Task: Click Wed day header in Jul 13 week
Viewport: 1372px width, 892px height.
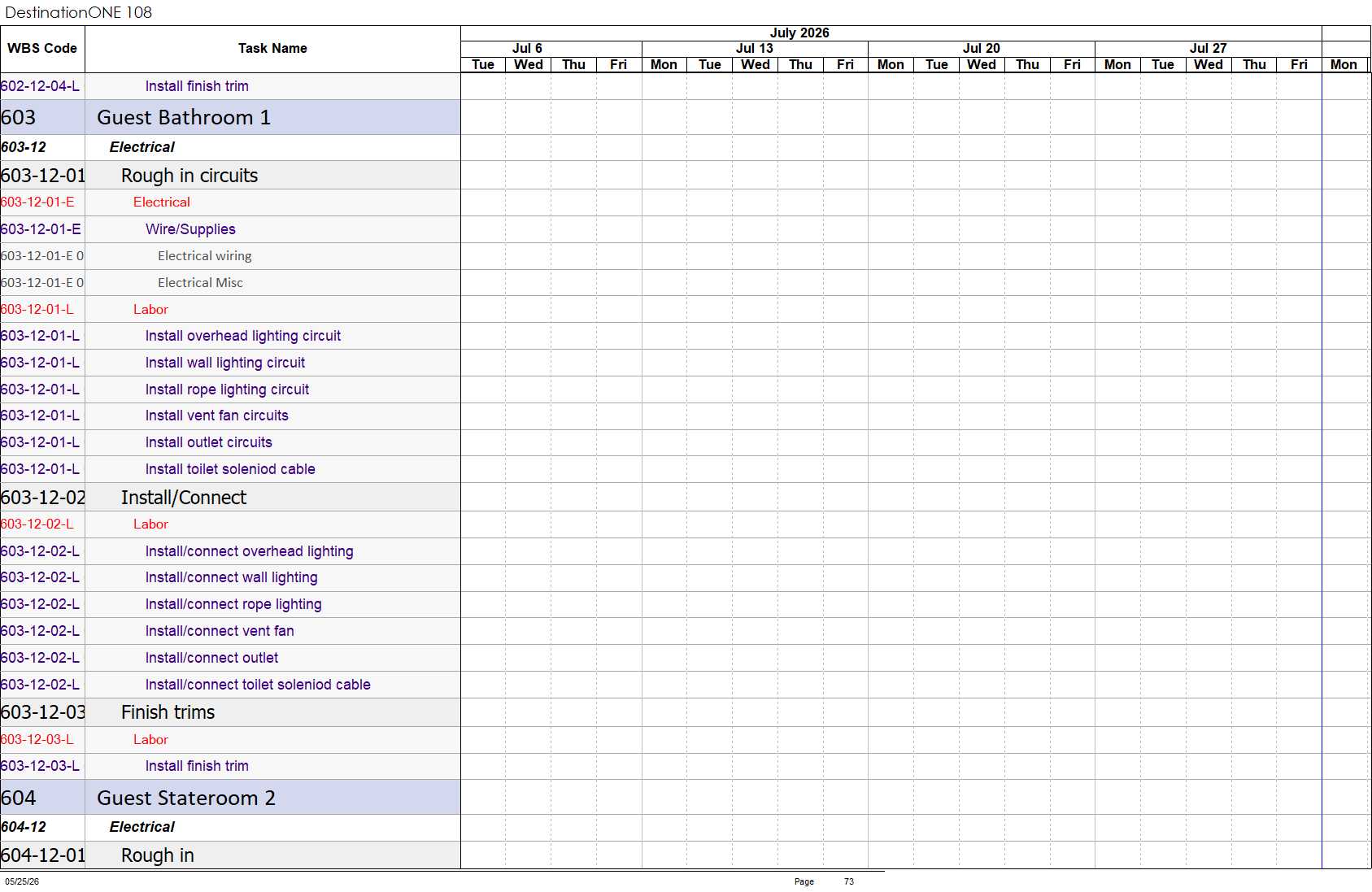Action: (x=756, y=64)
